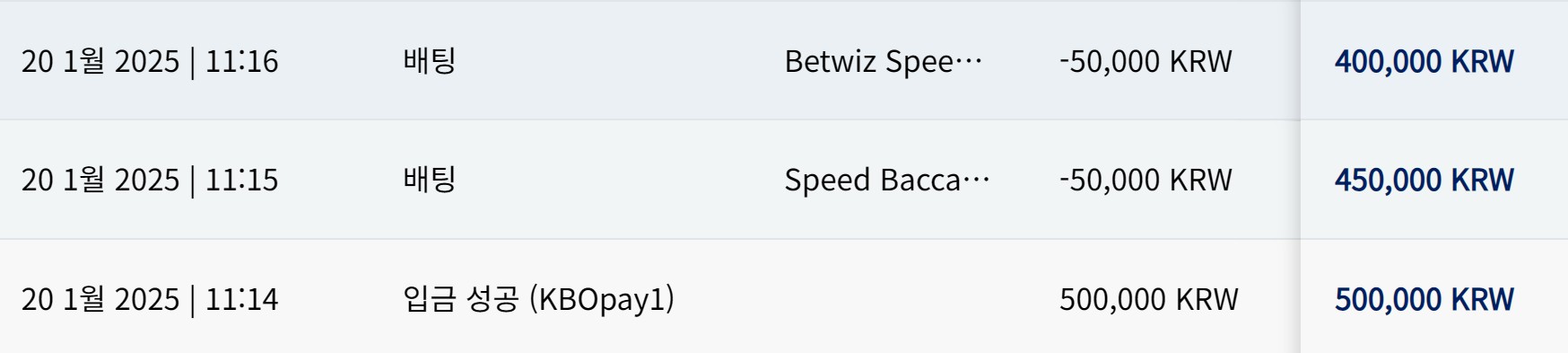The image size is (1568, 353).
Task: Select the 11:14 transaction date
Action: (150, 299)
